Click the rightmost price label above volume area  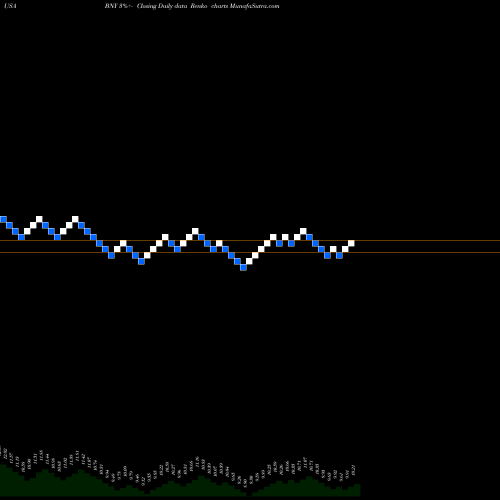coord(354,469)
